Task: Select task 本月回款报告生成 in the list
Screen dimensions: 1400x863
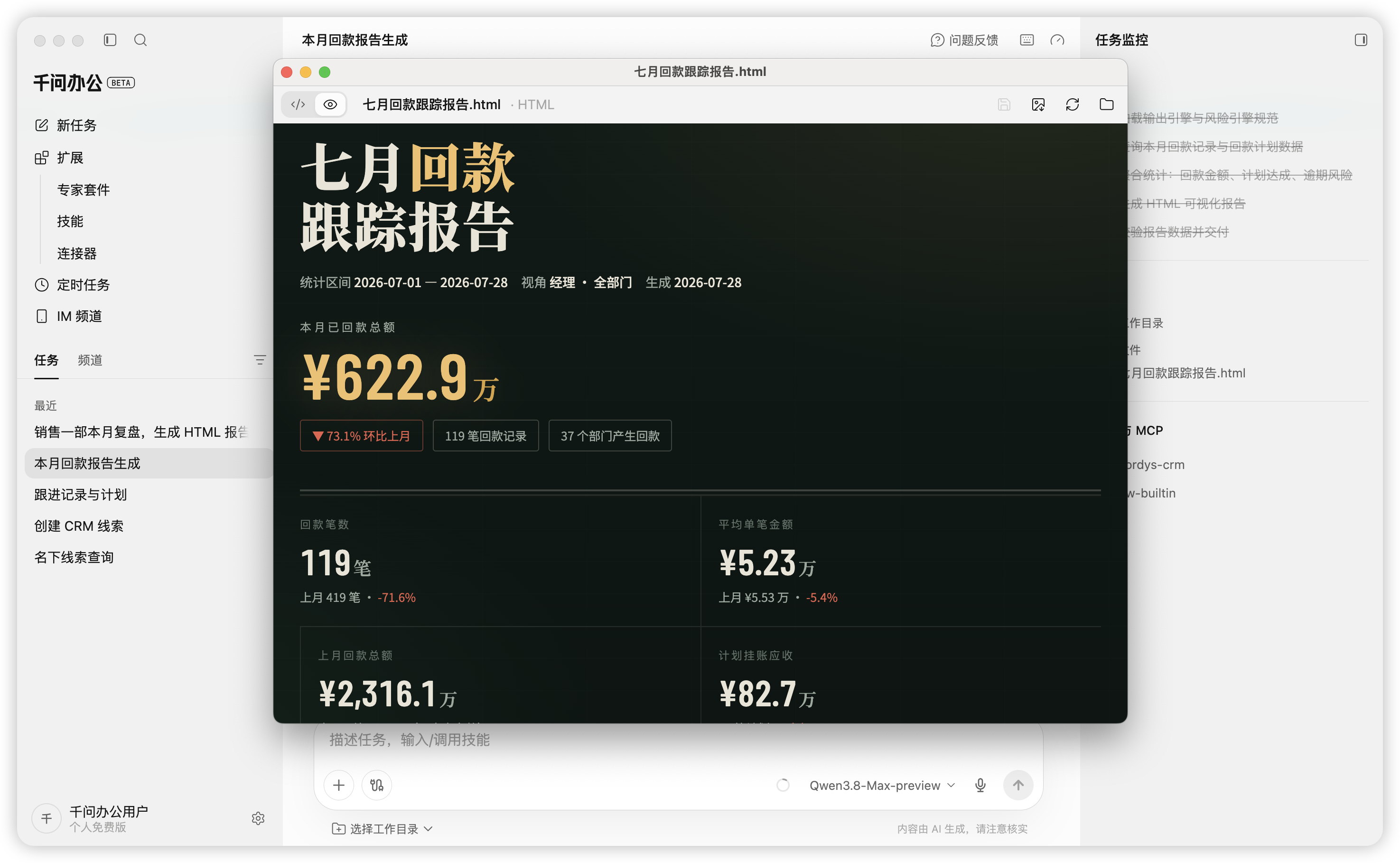Action: pos(149,463)
